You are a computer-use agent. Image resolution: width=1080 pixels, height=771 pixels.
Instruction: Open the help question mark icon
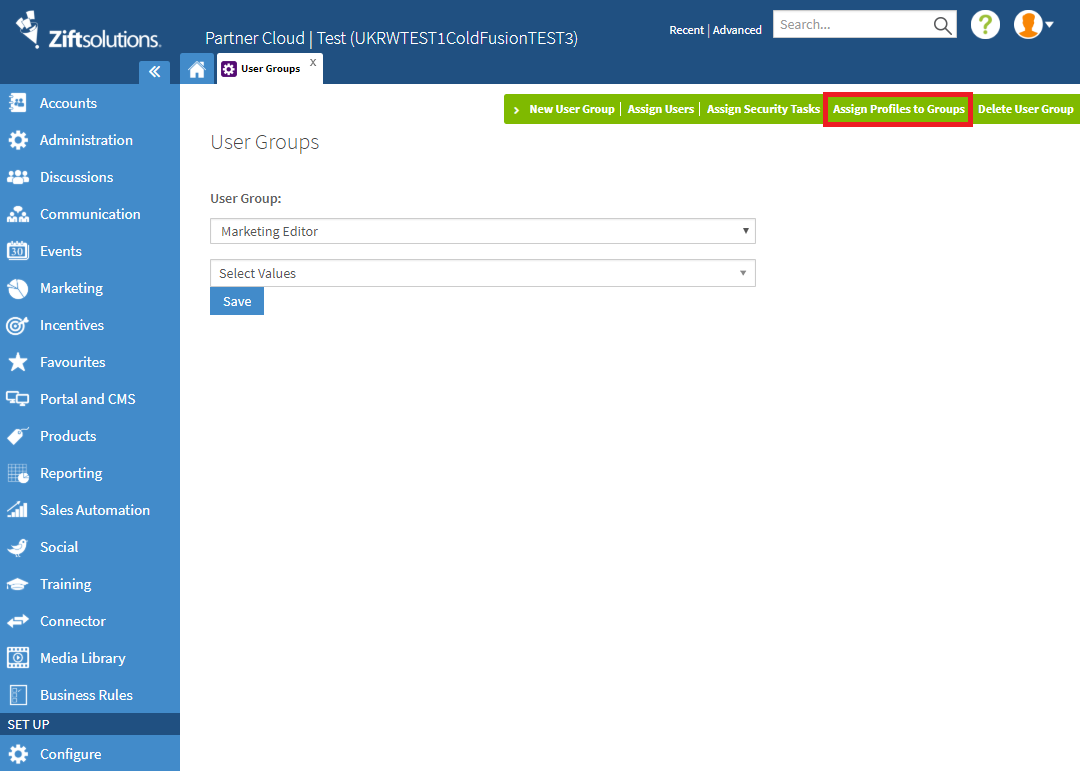pyautogui.click(x=985, y=25)
